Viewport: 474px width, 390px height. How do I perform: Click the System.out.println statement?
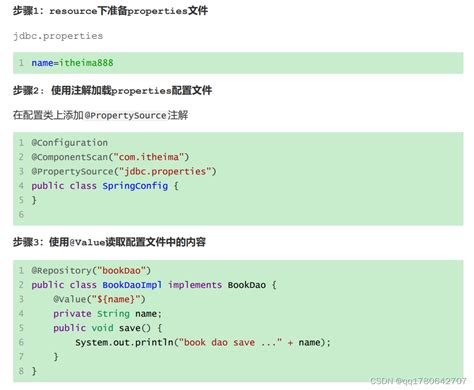coord(203,342)
